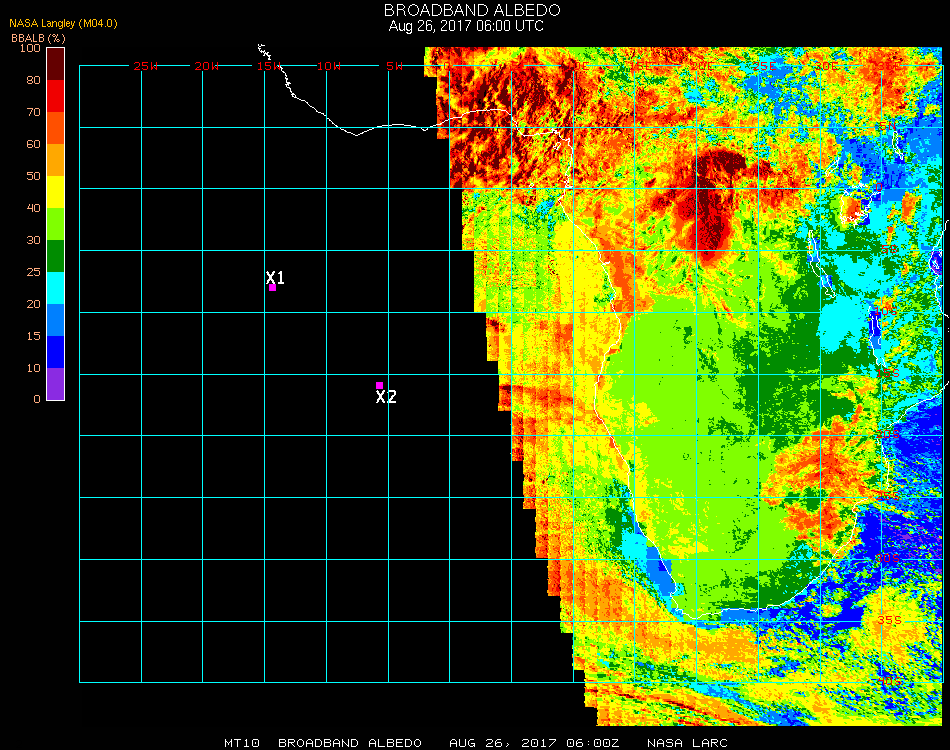This screenshot has height=750, width=950.
Task: Click the 35S latitude label
Action: 889,619
